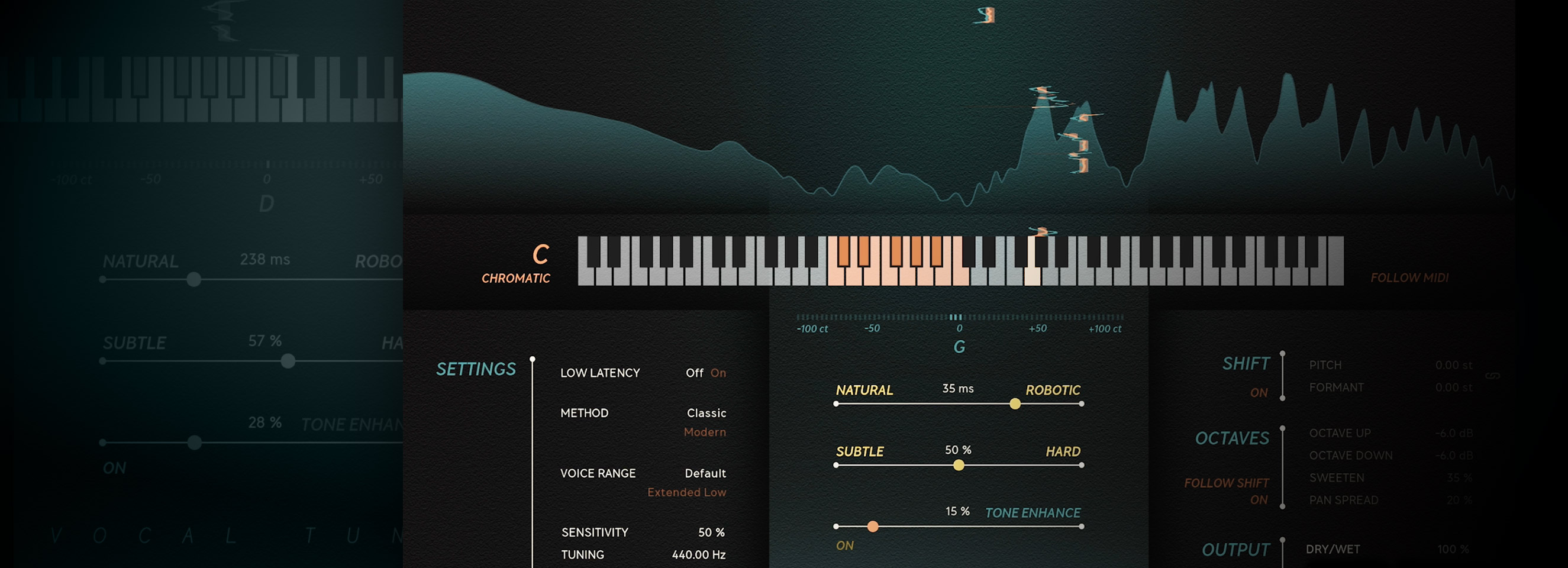Screen dimensions: 1568x568
Task: Open the key selector showing C
Action: click(540, 254)
